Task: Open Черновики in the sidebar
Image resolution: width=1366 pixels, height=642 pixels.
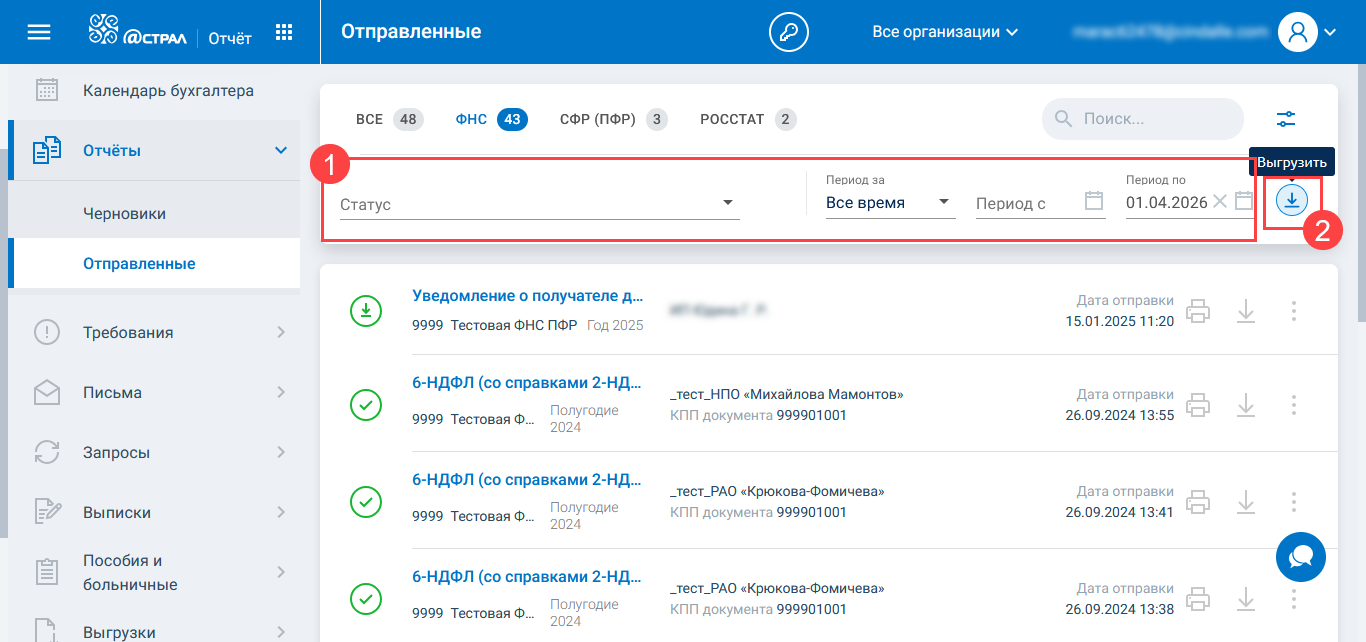Action: pos(125,214)
